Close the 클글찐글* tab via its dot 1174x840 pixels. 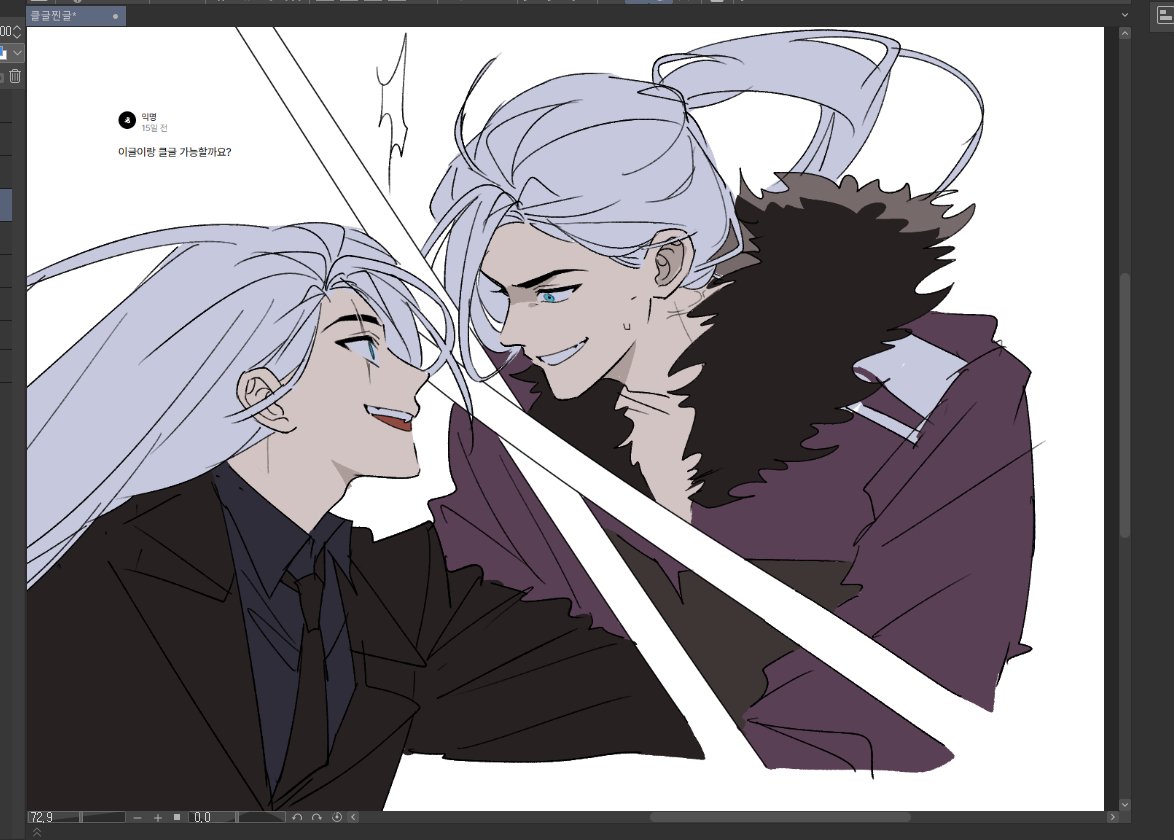(x=115, y=16)
